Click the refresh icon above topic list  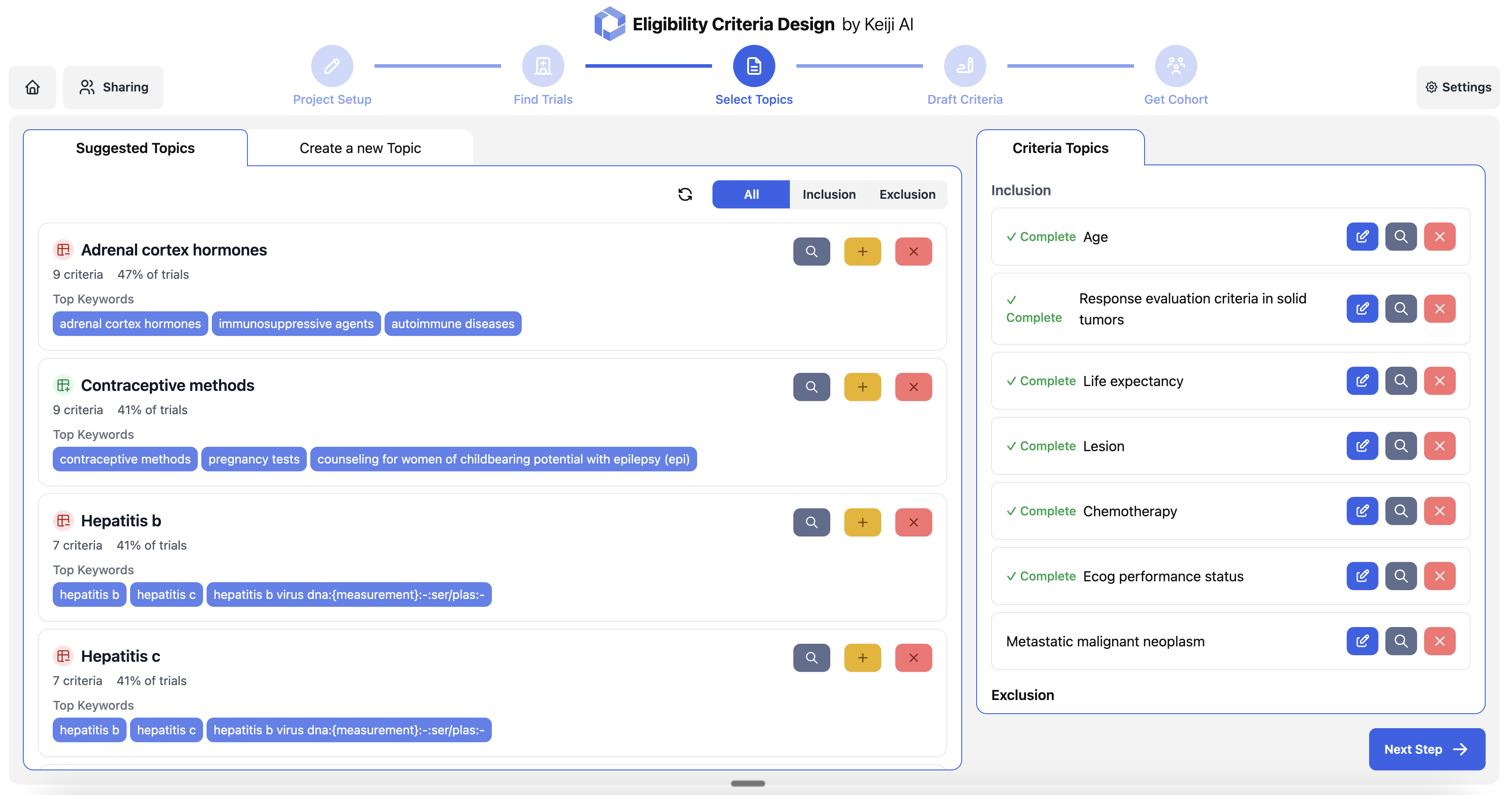click(685, 194)
